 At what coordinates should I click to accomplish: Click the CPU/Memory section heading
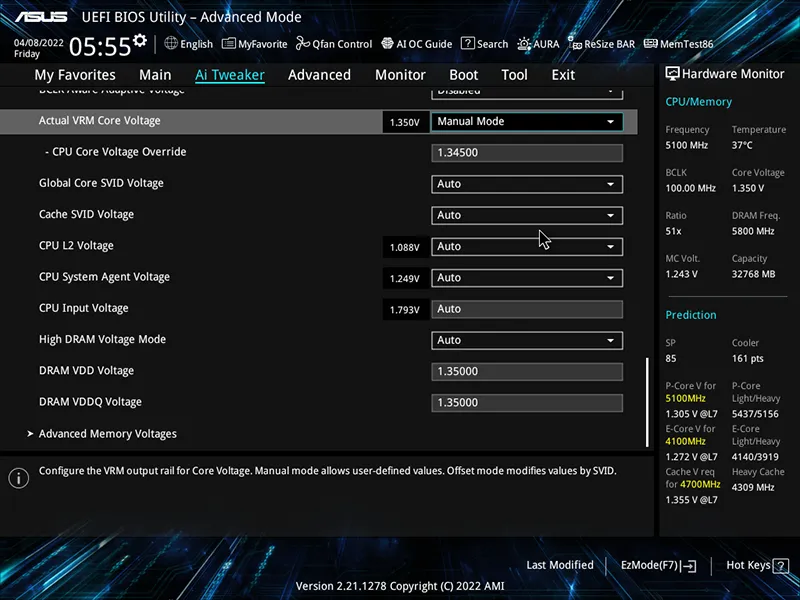pyautogui.click(x=698, y=102)
